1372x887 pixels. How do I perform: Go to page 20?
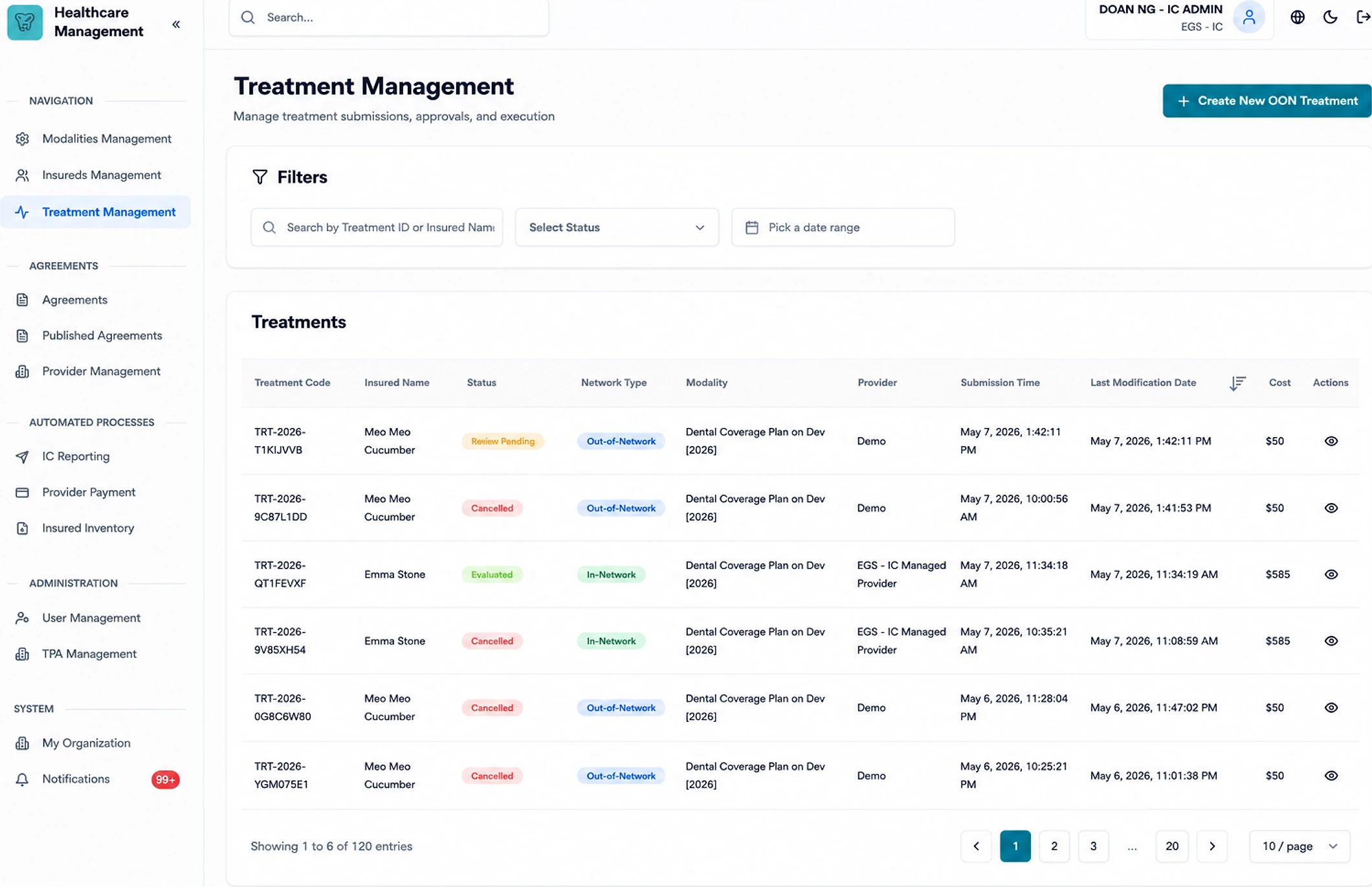[1171, 846]
